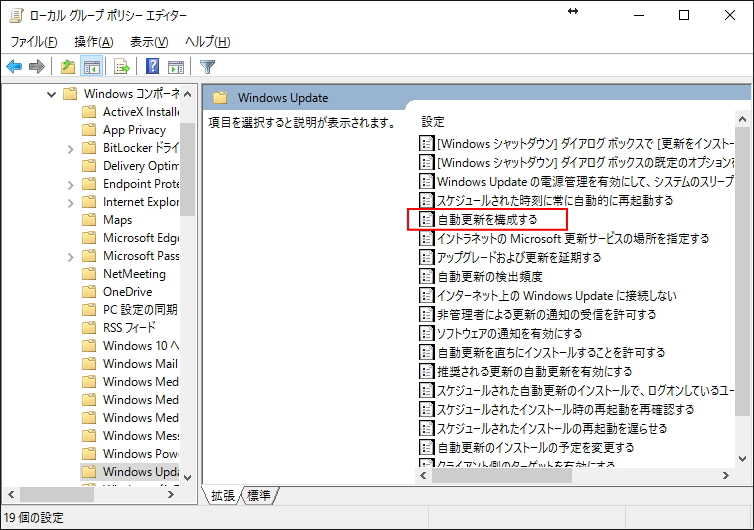Click the app icon in title bar
Screen dimensions: 754x530
point(16,15)
